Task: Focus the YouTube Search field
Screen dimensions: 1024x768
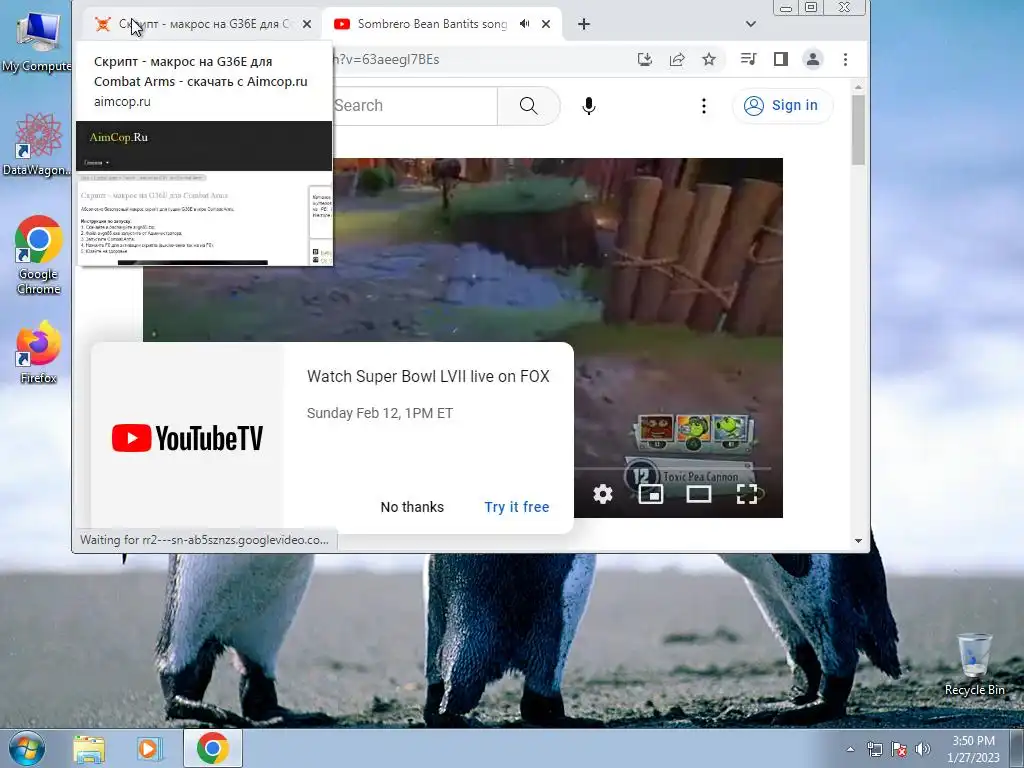Action: (x=415, y=106)
